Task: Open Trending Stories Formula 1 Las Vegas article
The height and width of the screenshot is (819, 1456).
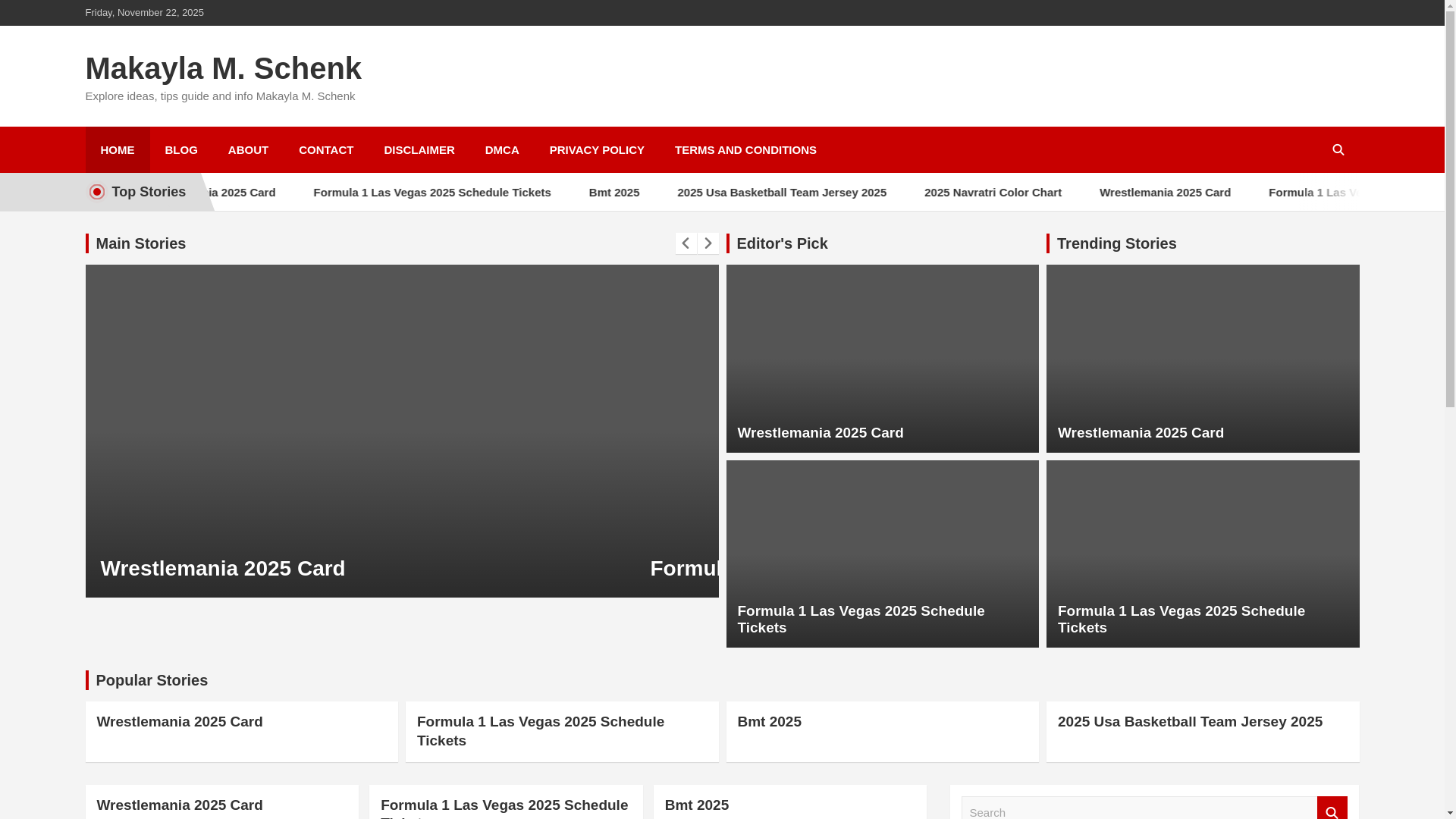Action: [x=1181, y=620]
